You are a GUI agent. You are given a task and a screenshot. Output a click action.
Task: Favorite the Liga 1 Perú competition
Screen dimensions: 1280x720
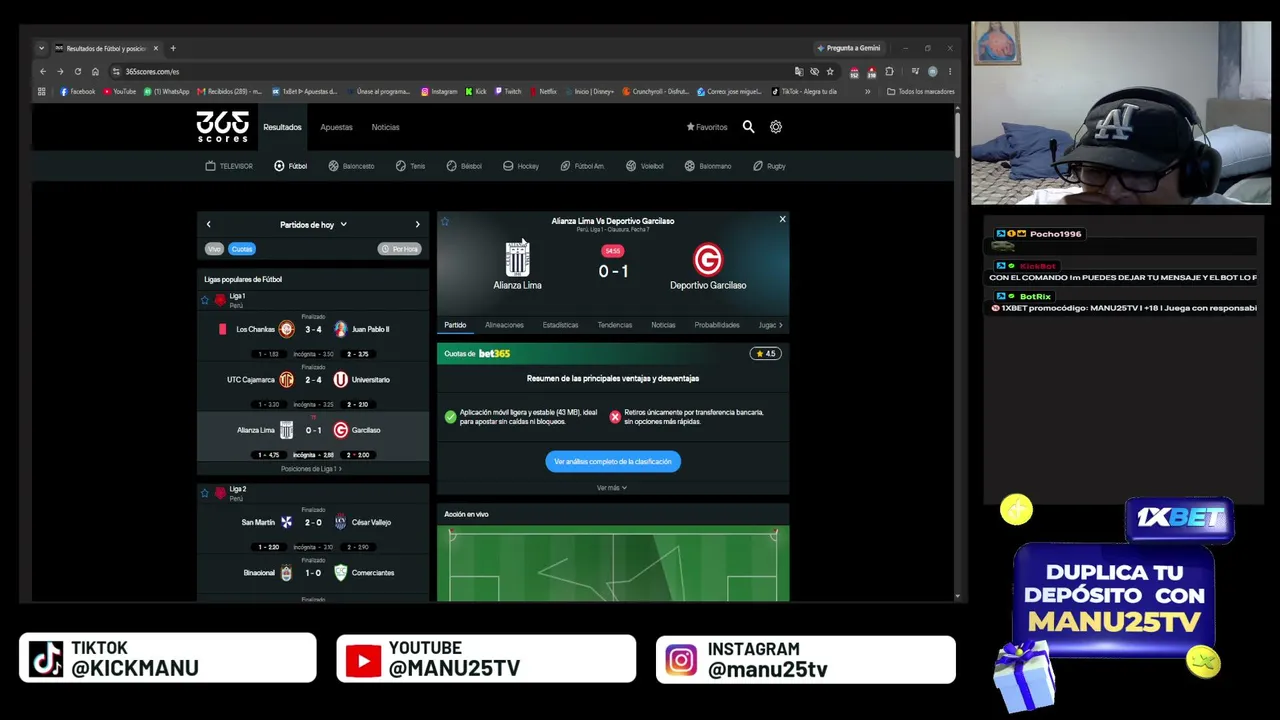(205, 300)
